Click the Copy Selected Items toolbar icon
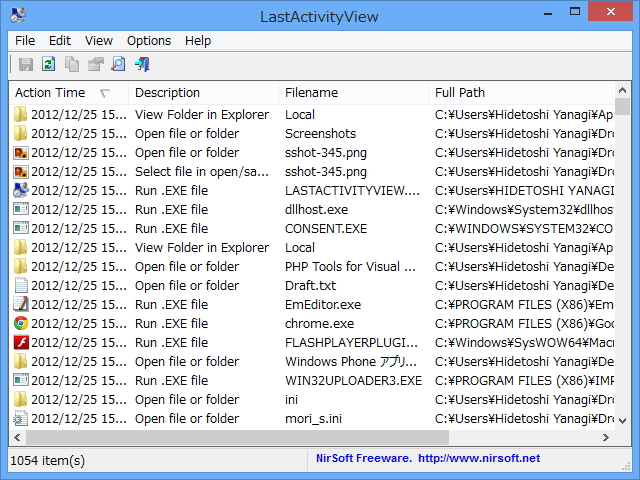 (72, 64)
